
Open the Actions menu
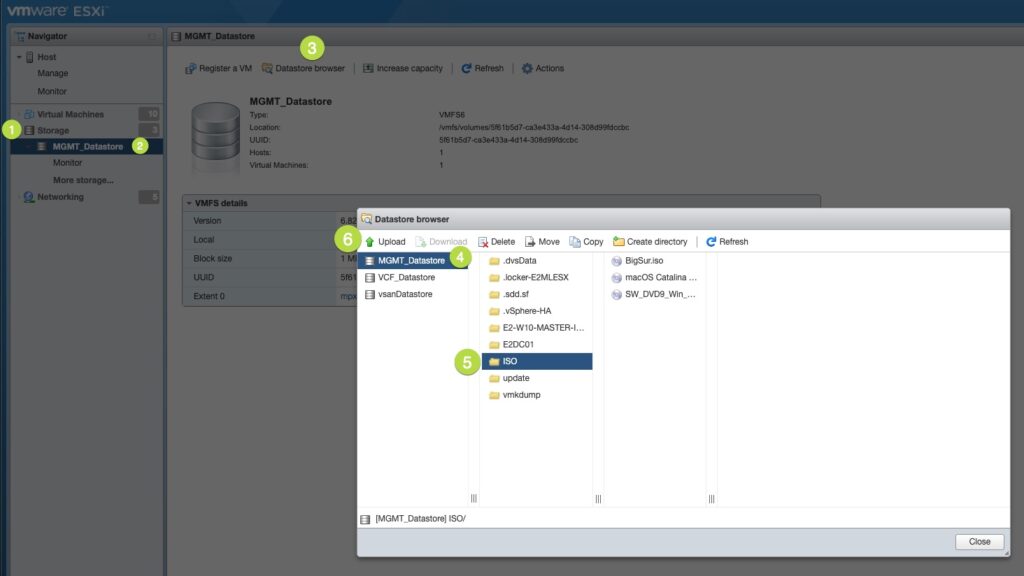pos(545,69)
